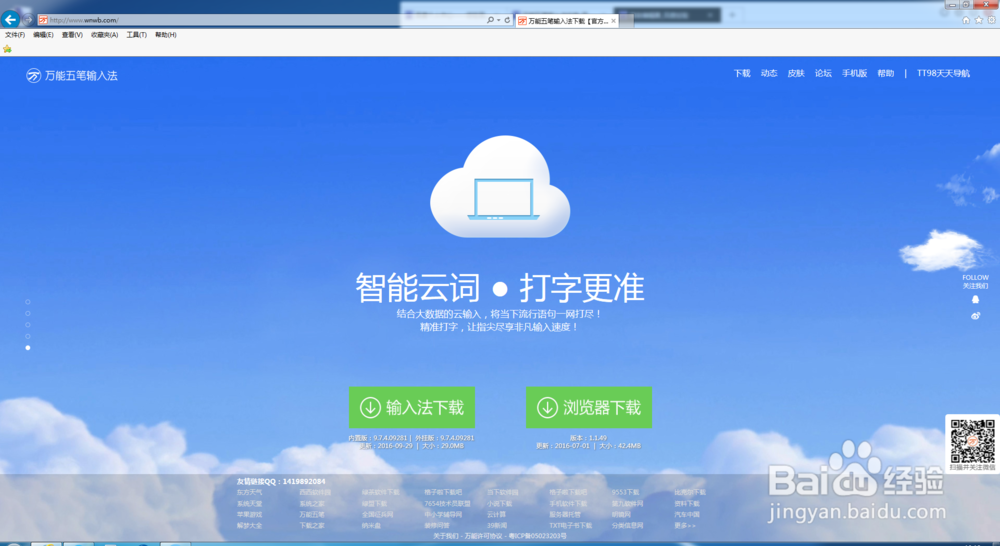The width and height of the screenshot is (1000, 546).
Task: Select the 万能五笔输入法下载 browser tab
Action: (566, 21)
